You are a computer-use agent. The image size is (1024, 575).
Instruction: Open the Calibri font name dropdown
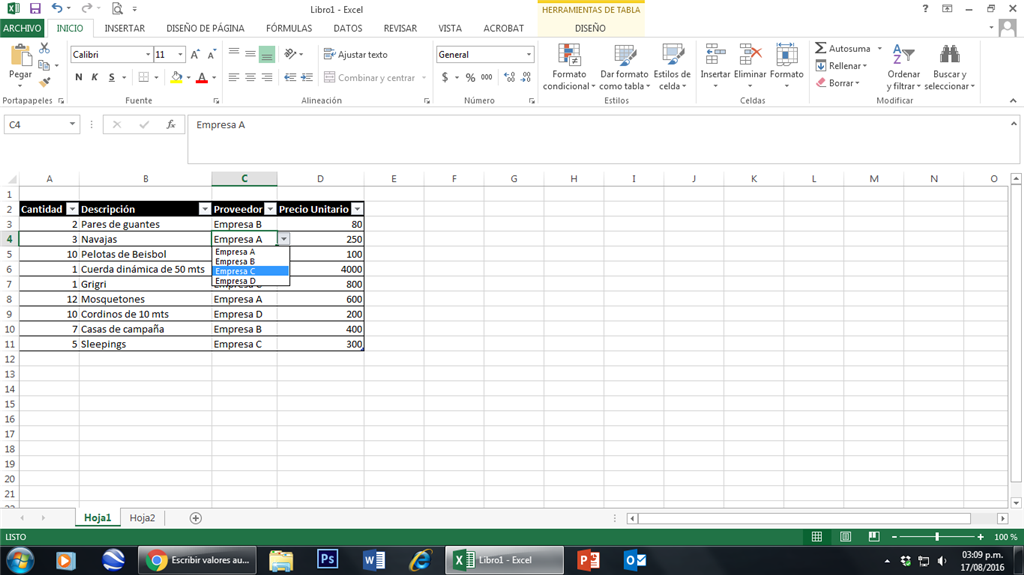(x=148, y=55)
